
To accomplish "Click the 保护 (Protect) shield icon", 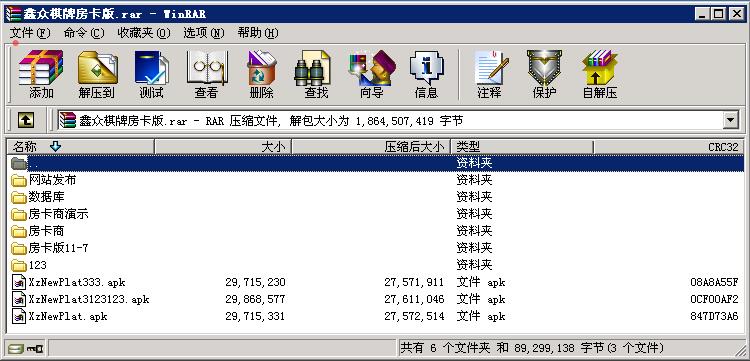I will [x=544, y=74].
